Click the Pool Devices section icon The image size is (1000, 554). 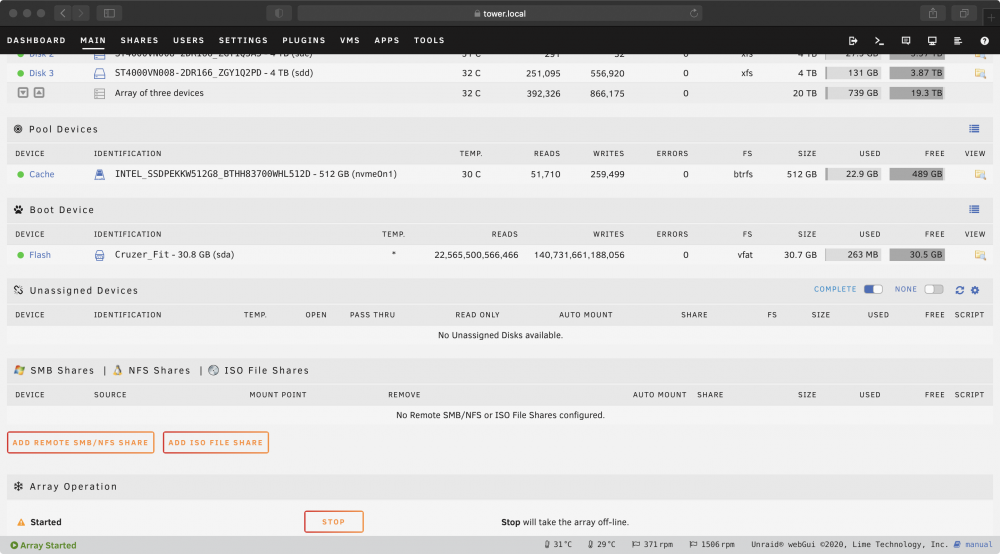coord(18,129)
